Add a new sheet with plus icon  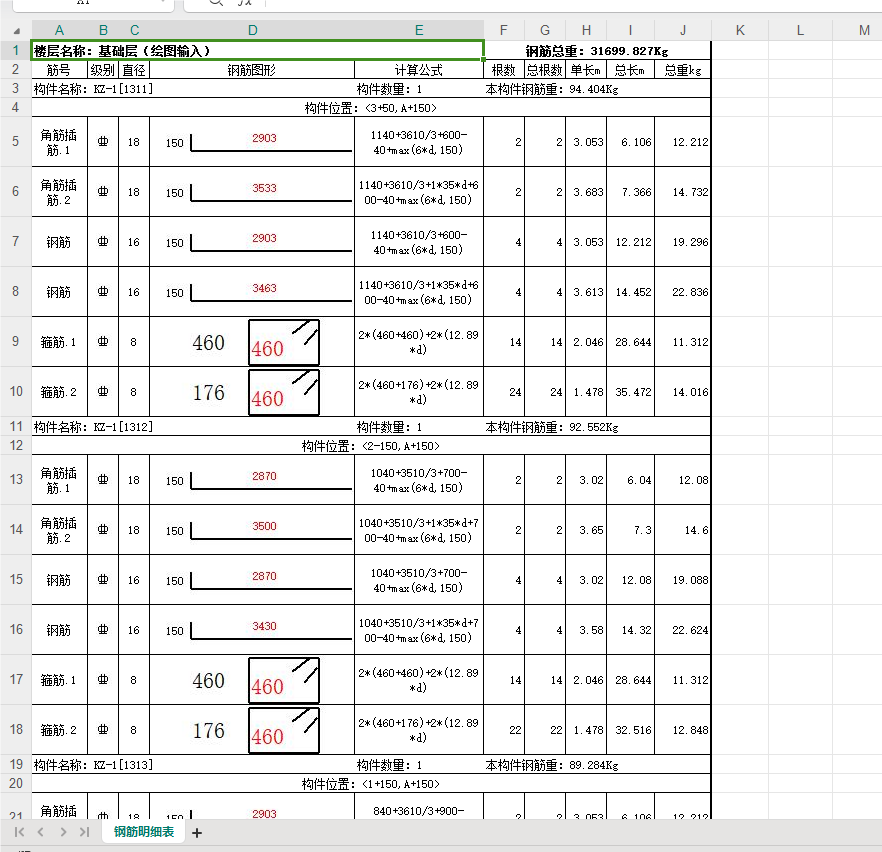(197, 833)
